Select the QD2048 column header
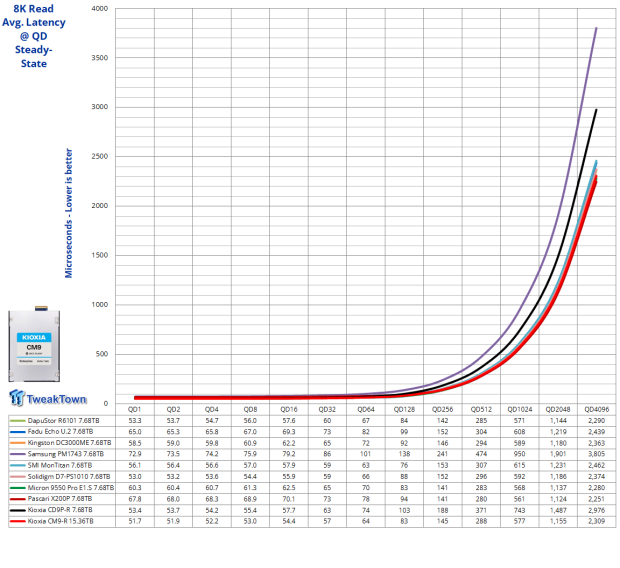The height and width of the screenshot is (568, 620). pos(558,409)
